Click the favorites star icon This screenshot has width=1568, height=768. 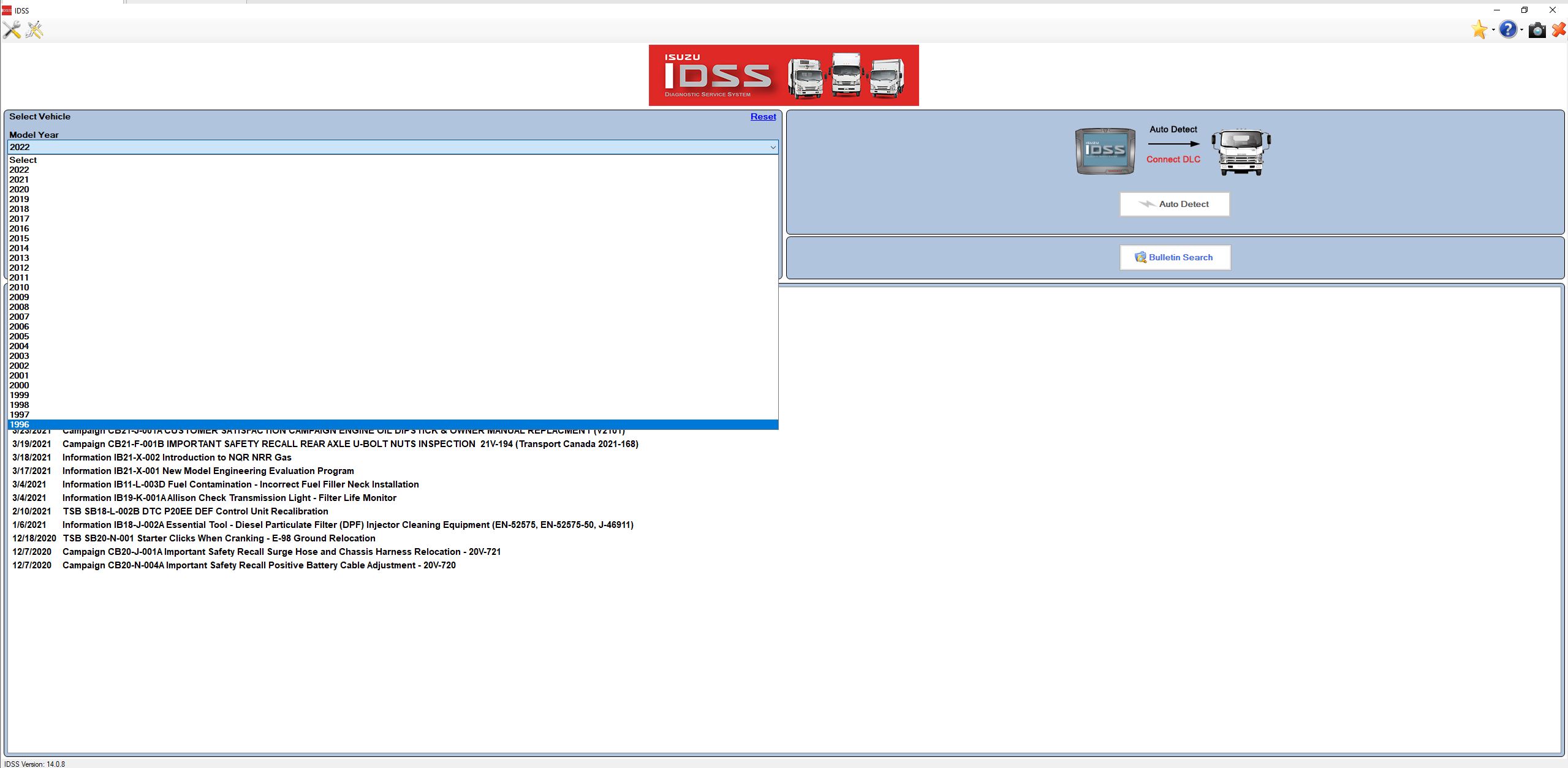pos(1479,29)
